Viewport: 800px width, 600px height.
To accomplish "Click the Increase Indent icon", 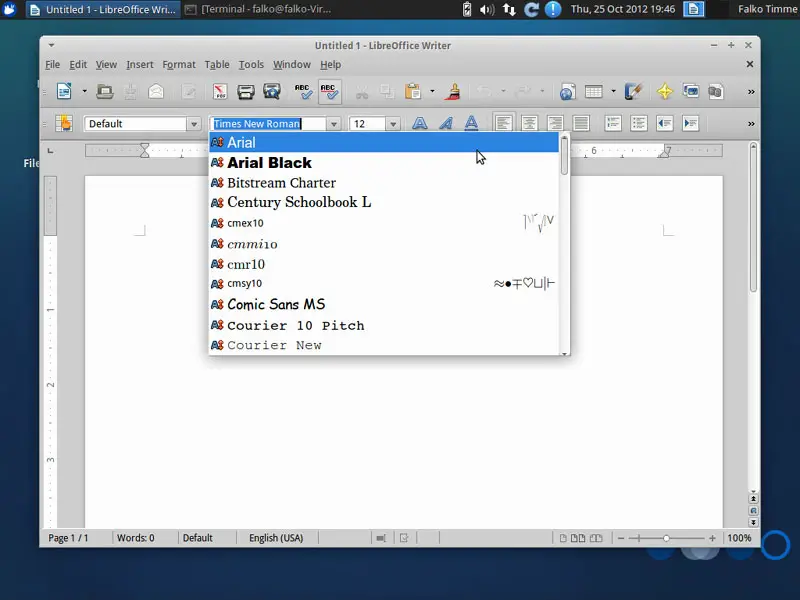I will coord(690,123).
